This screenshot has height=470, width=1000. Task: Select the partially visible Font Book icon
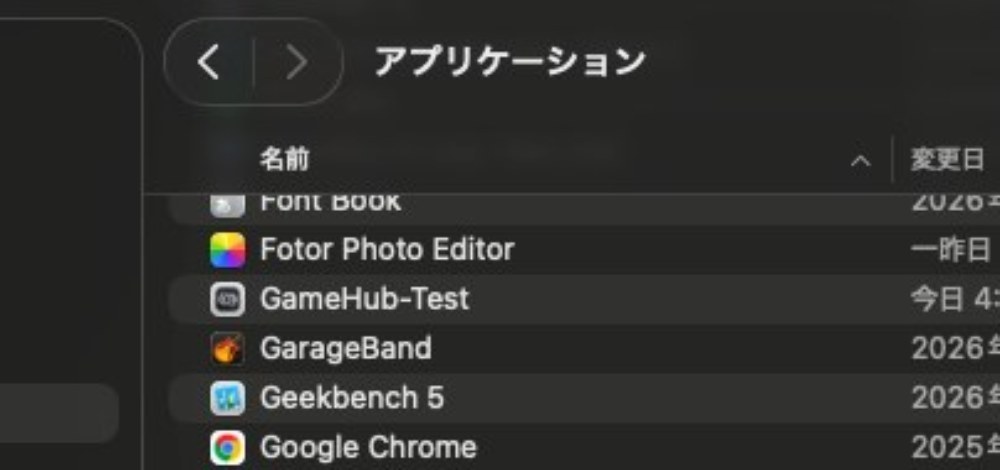[228, 205]
